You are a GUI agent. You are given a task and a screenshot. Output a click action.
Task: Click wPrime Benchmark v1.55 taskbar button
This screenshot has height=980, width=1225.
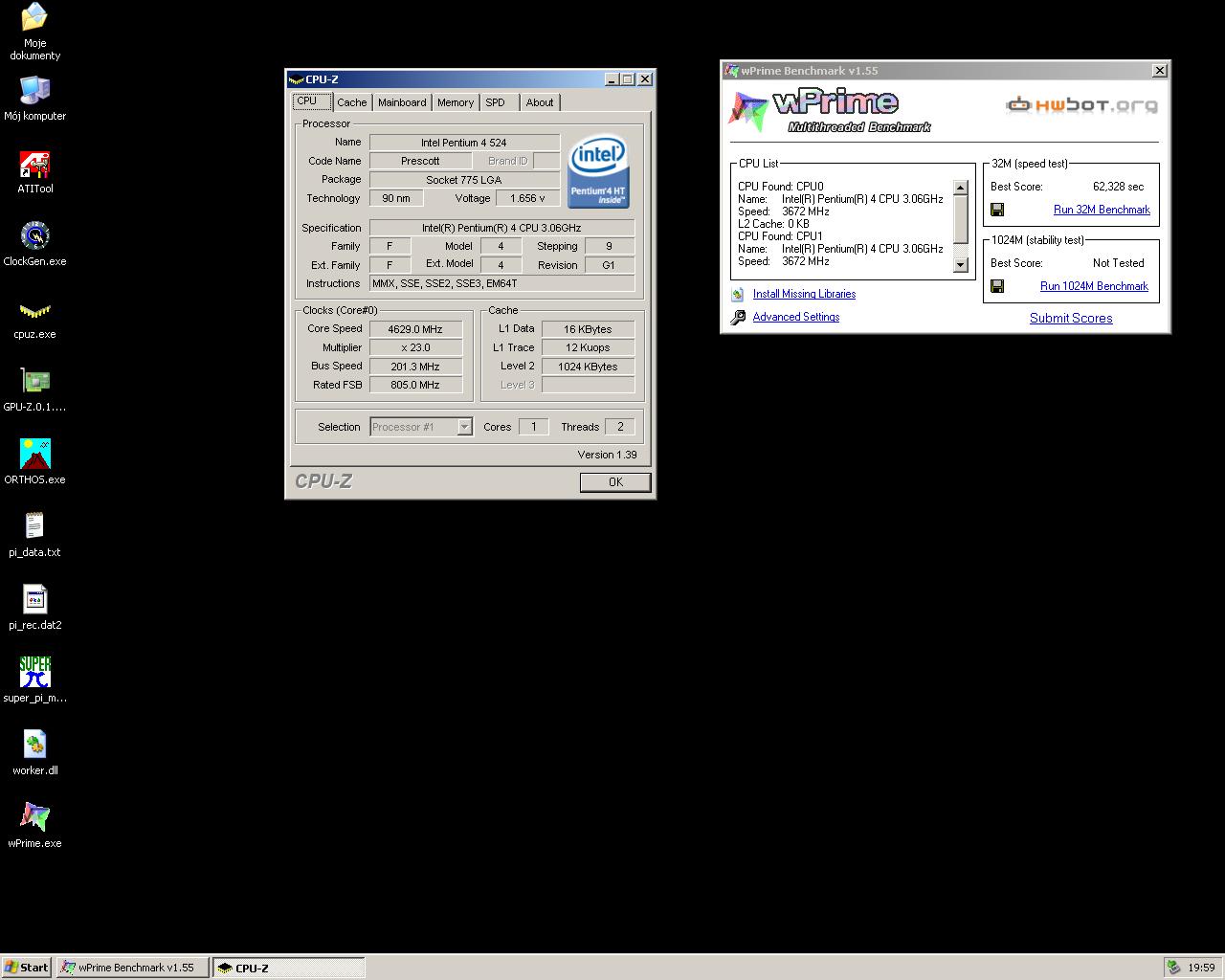(x=132, y=968)
